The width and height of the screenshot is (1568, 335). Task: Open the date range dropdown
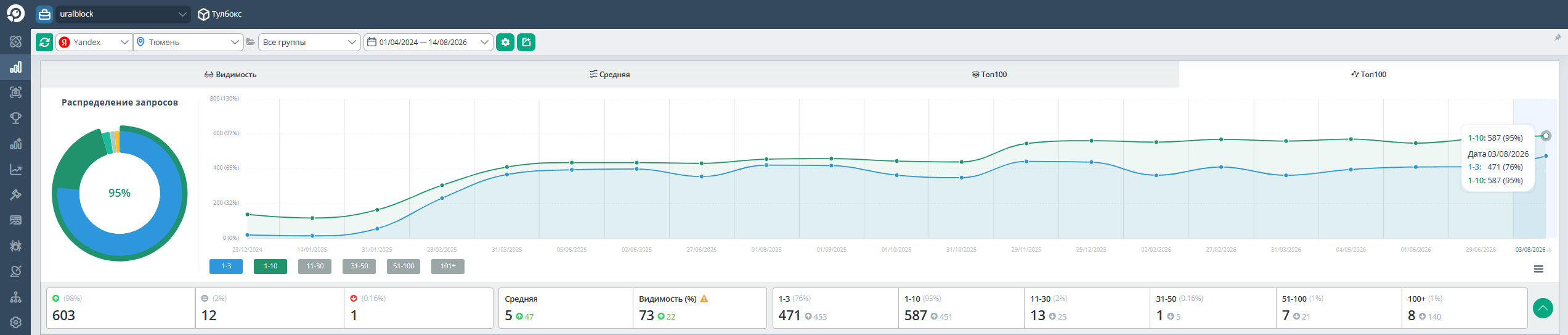point(428,42)
